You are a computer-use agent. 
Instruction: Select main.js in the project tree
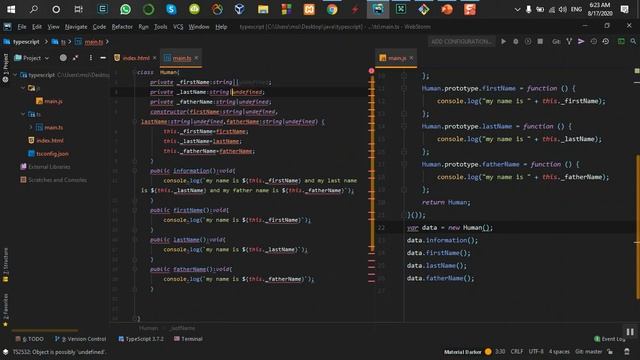[x=49, y=101]
